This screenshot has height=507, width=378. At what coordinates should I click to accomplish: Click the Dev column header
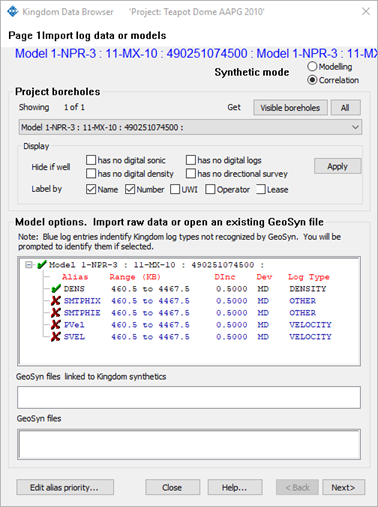tap(264, 277)
